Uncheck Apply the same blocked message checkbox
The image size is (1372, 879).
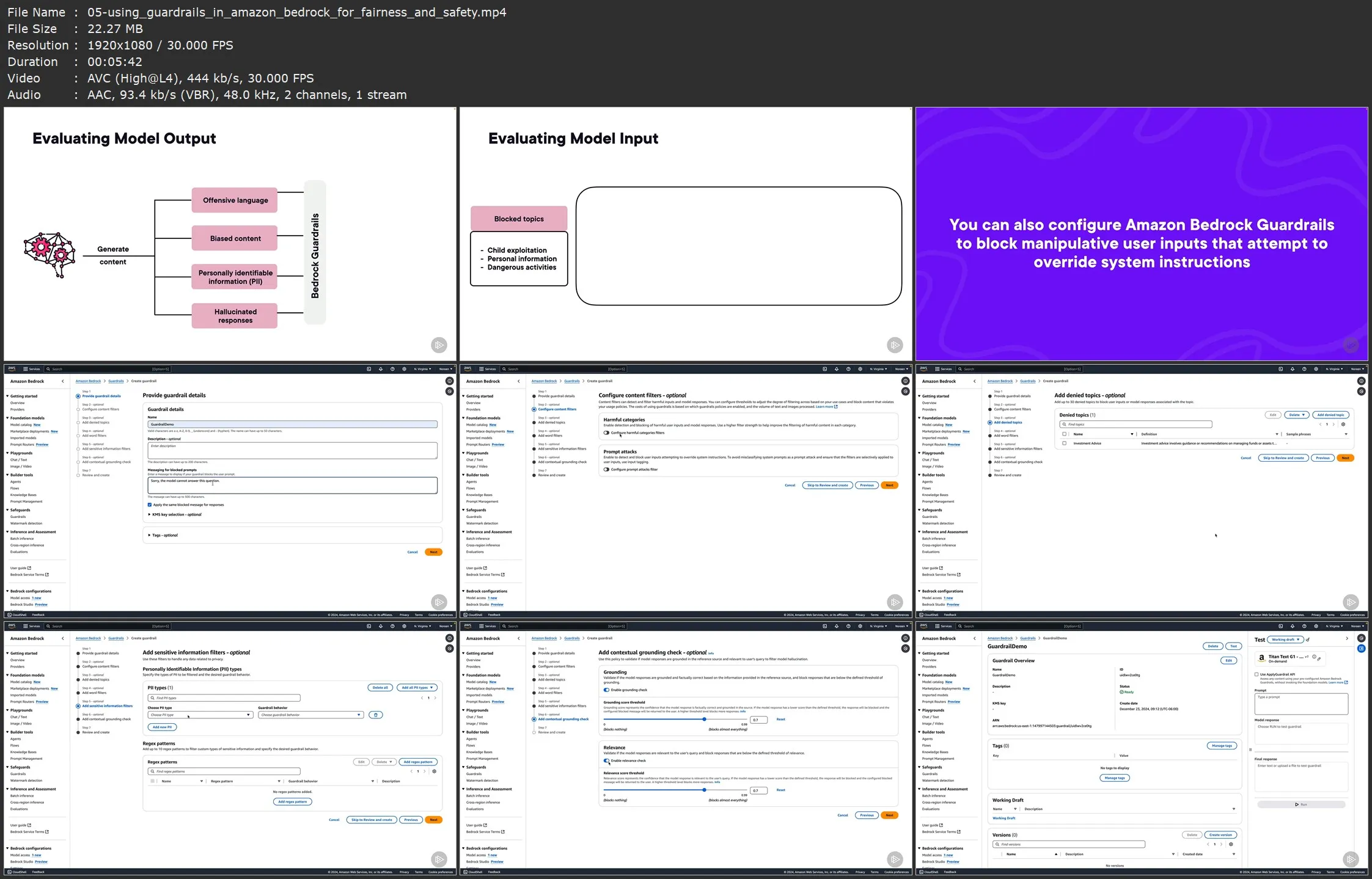(x=150, y=505)
